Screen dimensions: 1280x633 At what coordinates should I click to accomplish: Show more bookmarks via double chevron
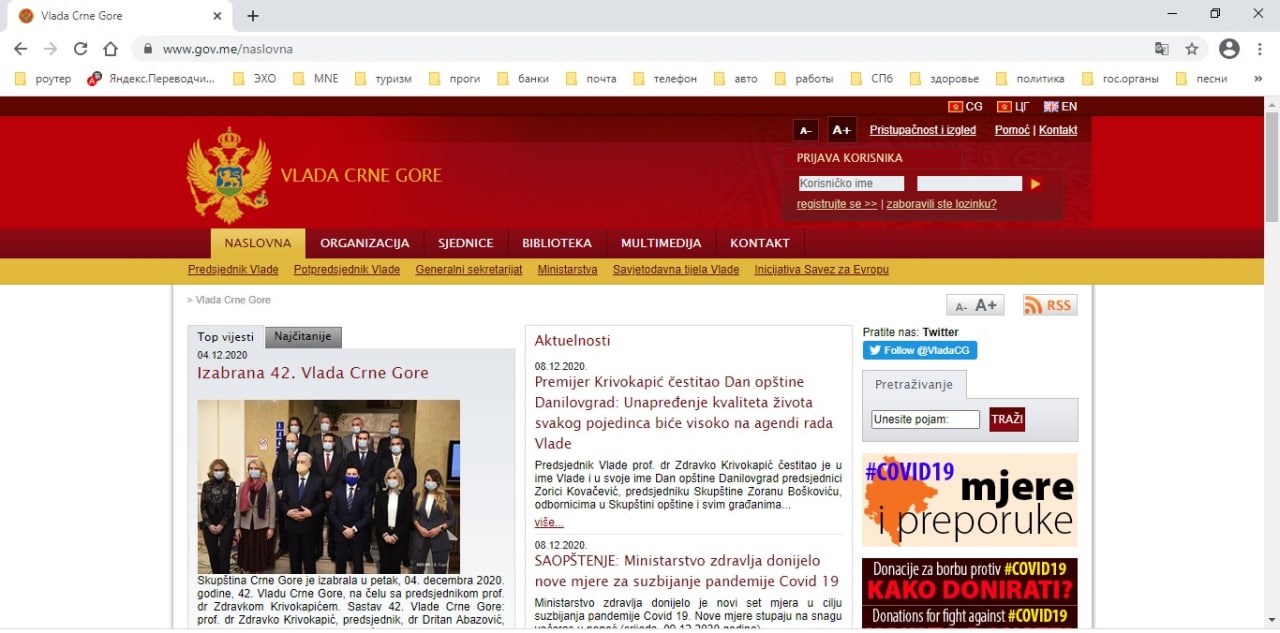pos(1258,78)
